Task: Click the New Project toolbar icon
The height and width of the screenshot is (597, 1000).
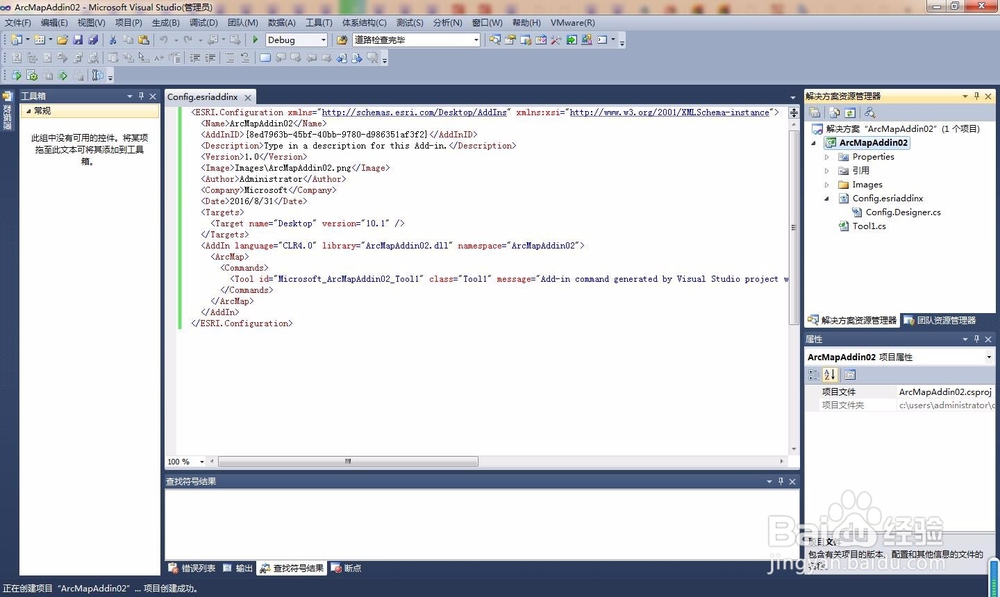Action: pyautogui.click(x=16, y=40)
